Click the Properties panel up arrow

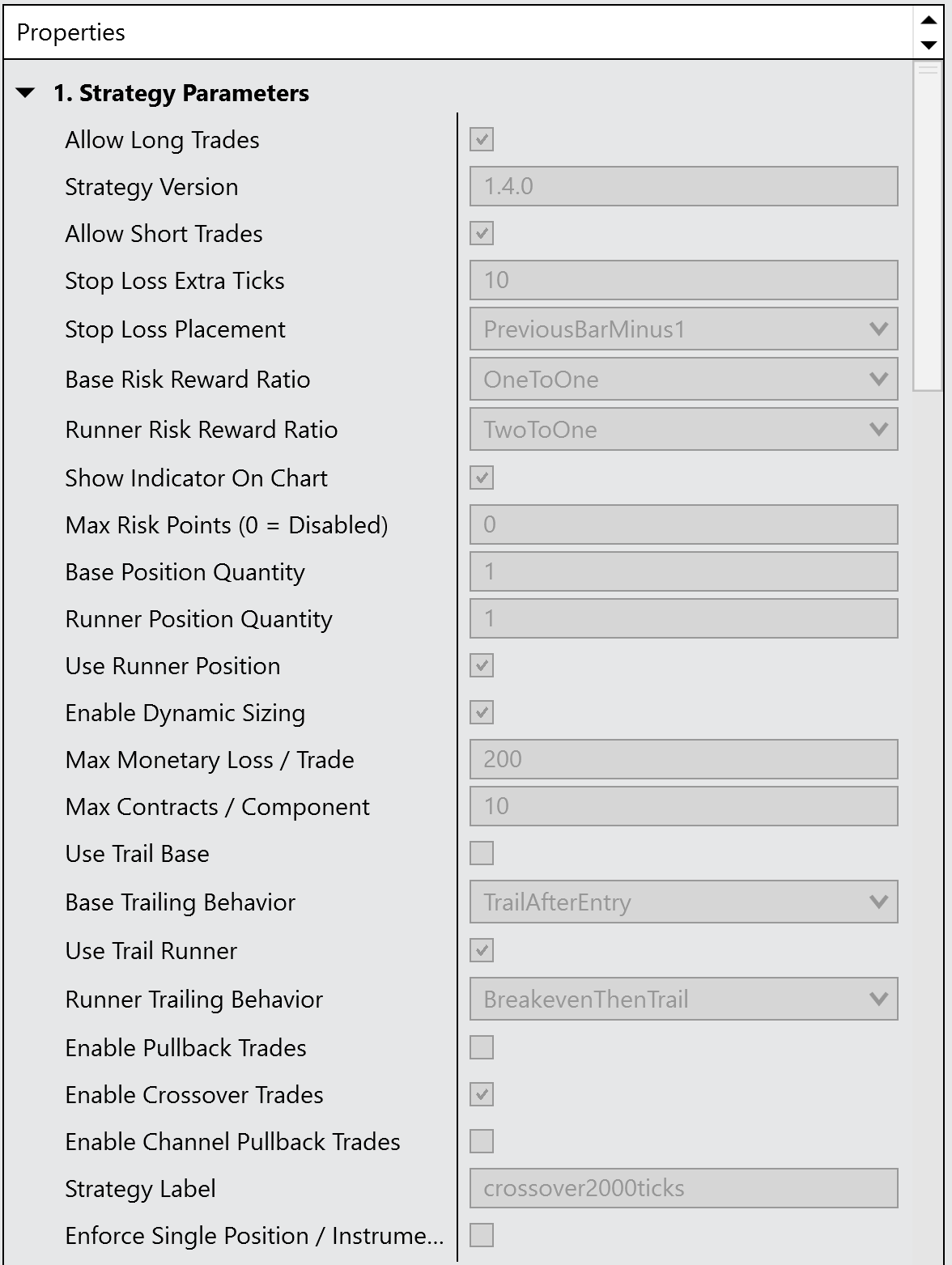(x=929, y=20)
